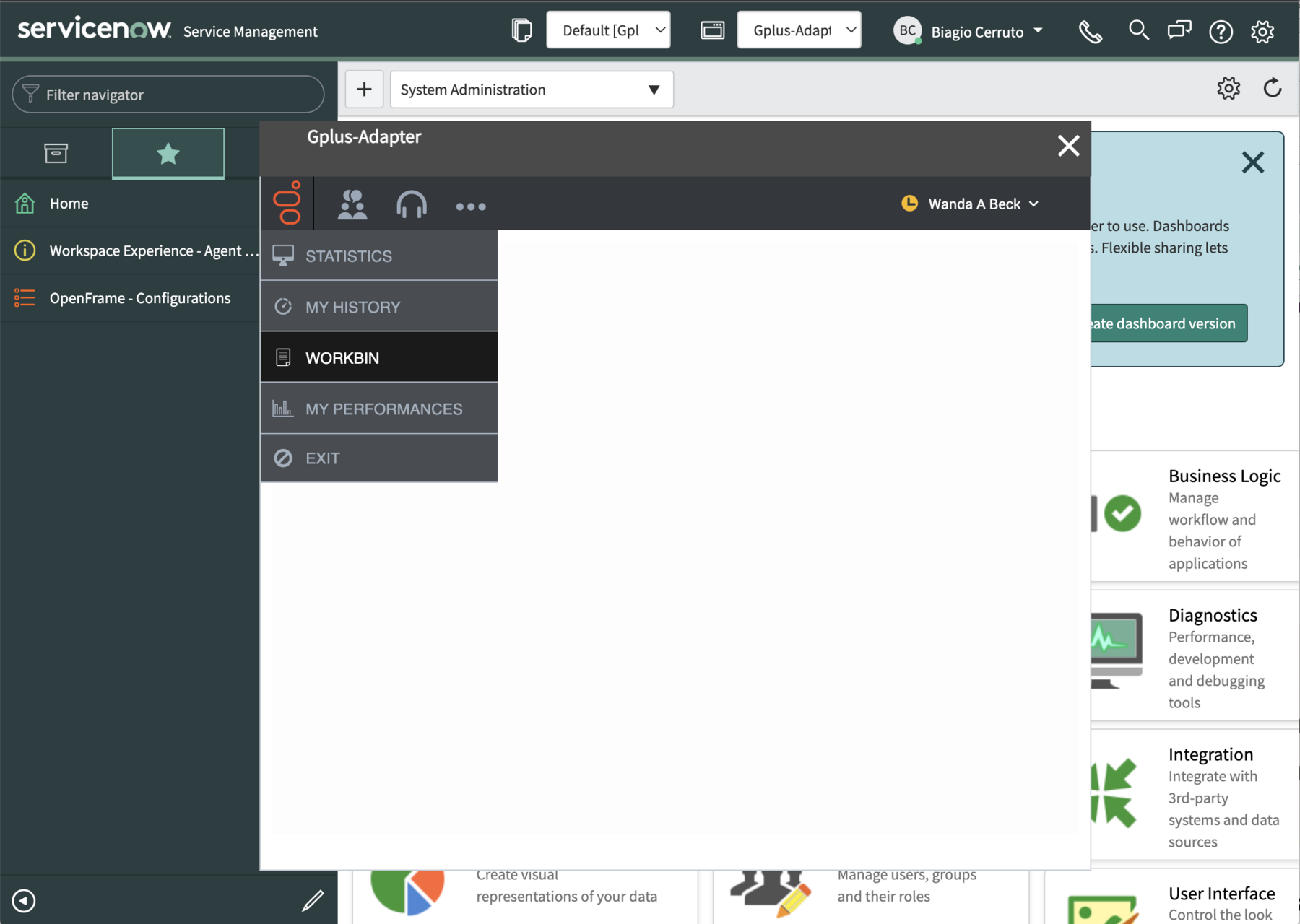Choose EXIT from adapter menu
The width and height of the screenshot is (1300, 924).
pyautogui.click(x=379, y=458)
